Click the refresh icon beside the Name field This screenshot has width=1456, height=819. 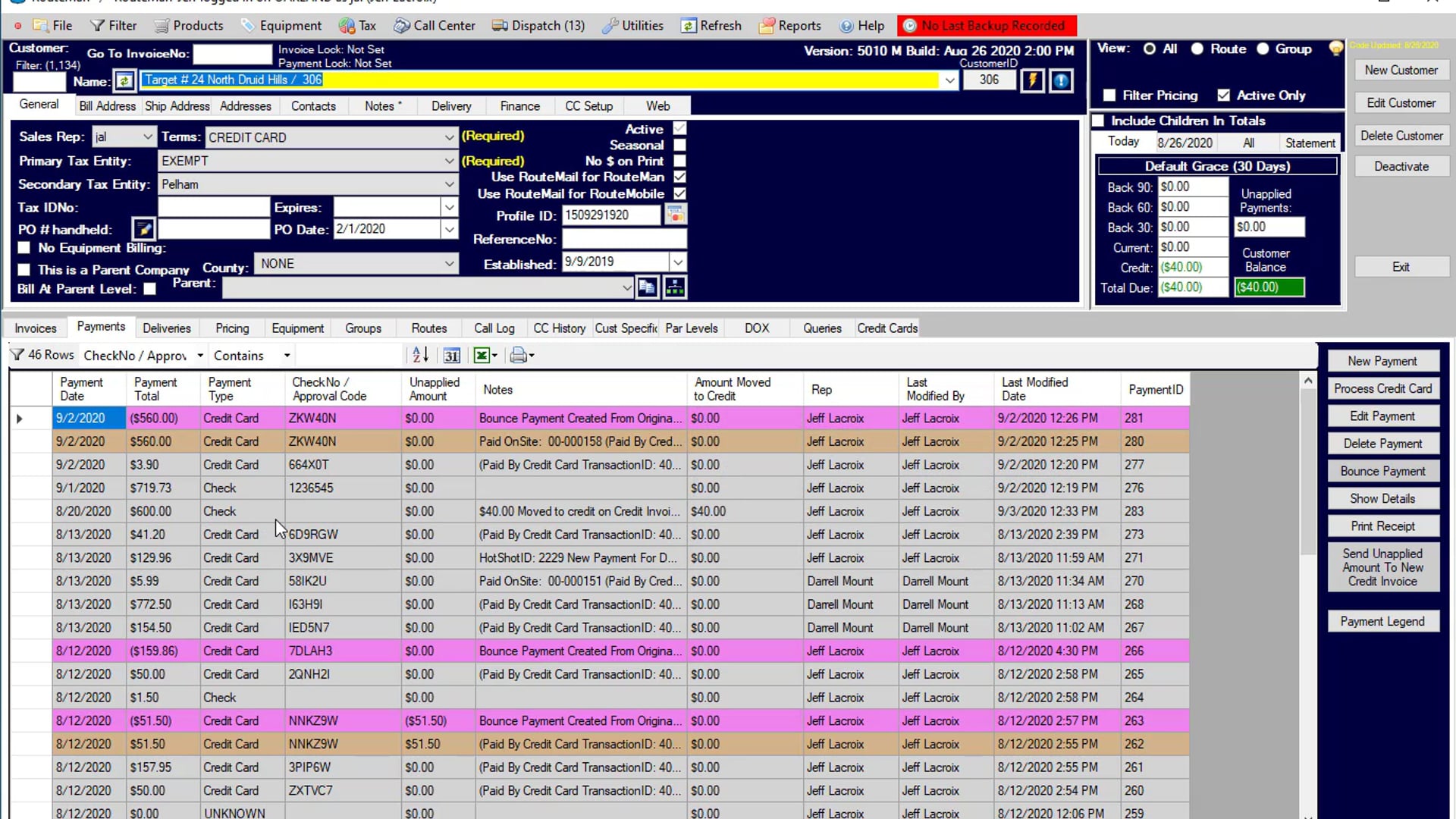[125, 80]
